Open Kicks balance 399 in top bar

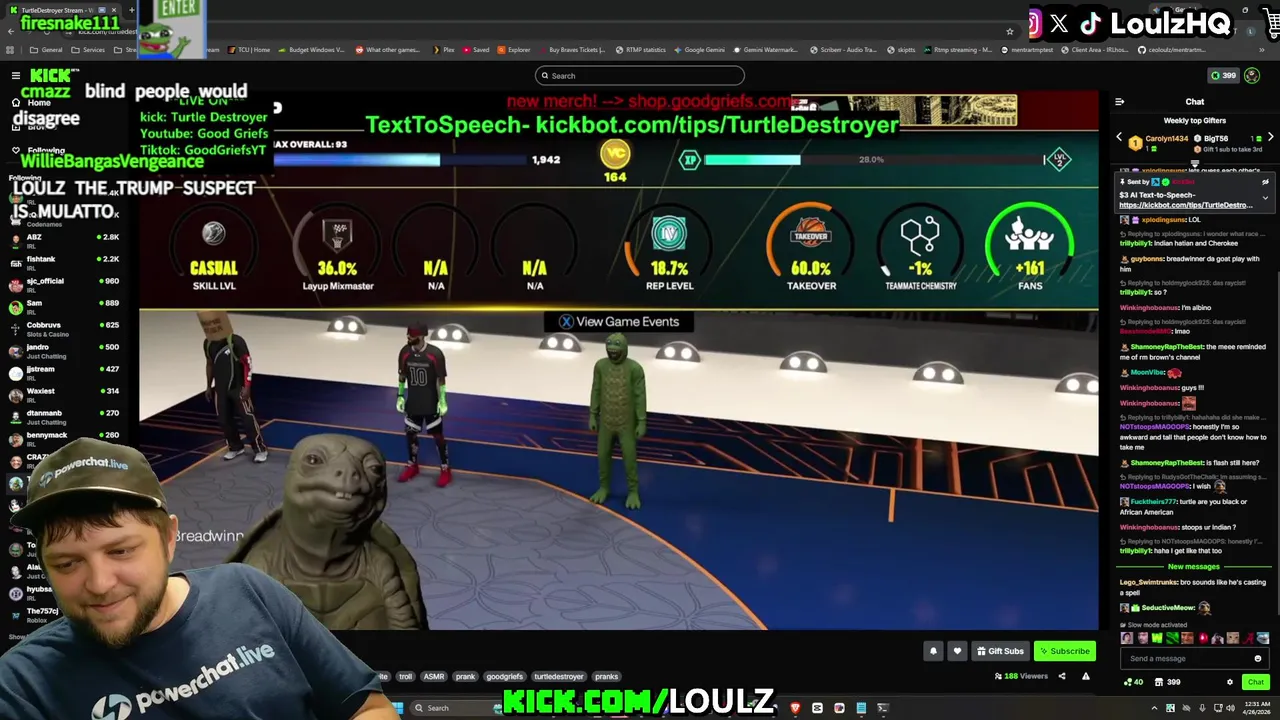point(1223,76)
